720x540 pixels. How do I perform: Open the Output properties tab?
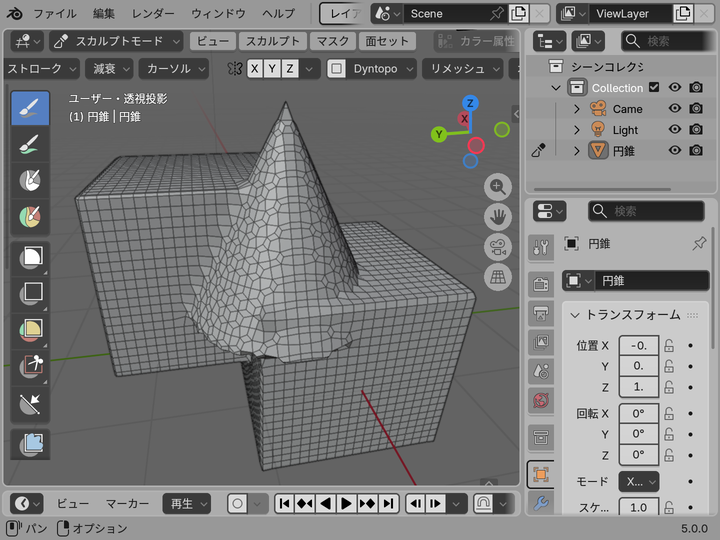[541, 314]
